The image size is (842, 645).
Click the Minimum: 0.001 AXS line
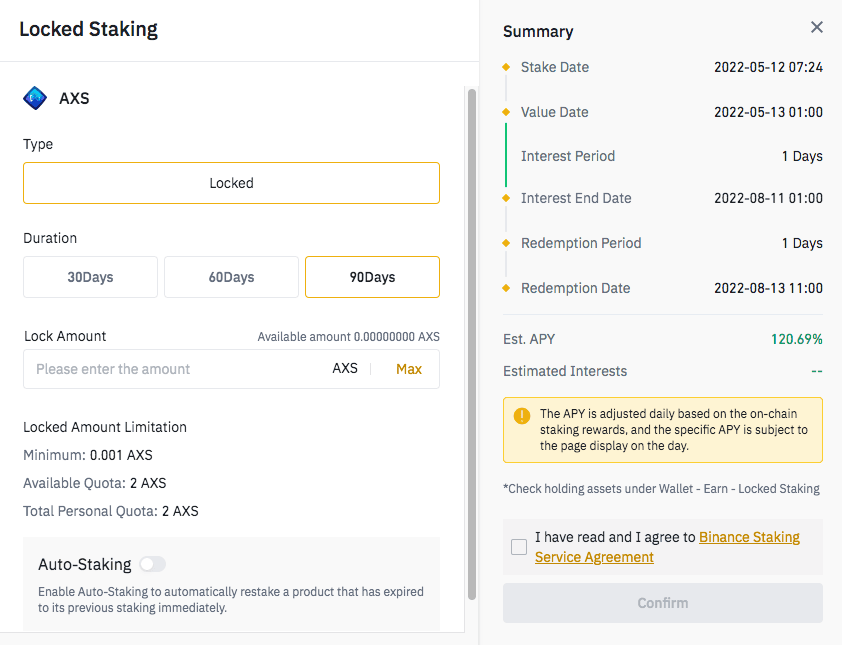click(x=88, y=455)
